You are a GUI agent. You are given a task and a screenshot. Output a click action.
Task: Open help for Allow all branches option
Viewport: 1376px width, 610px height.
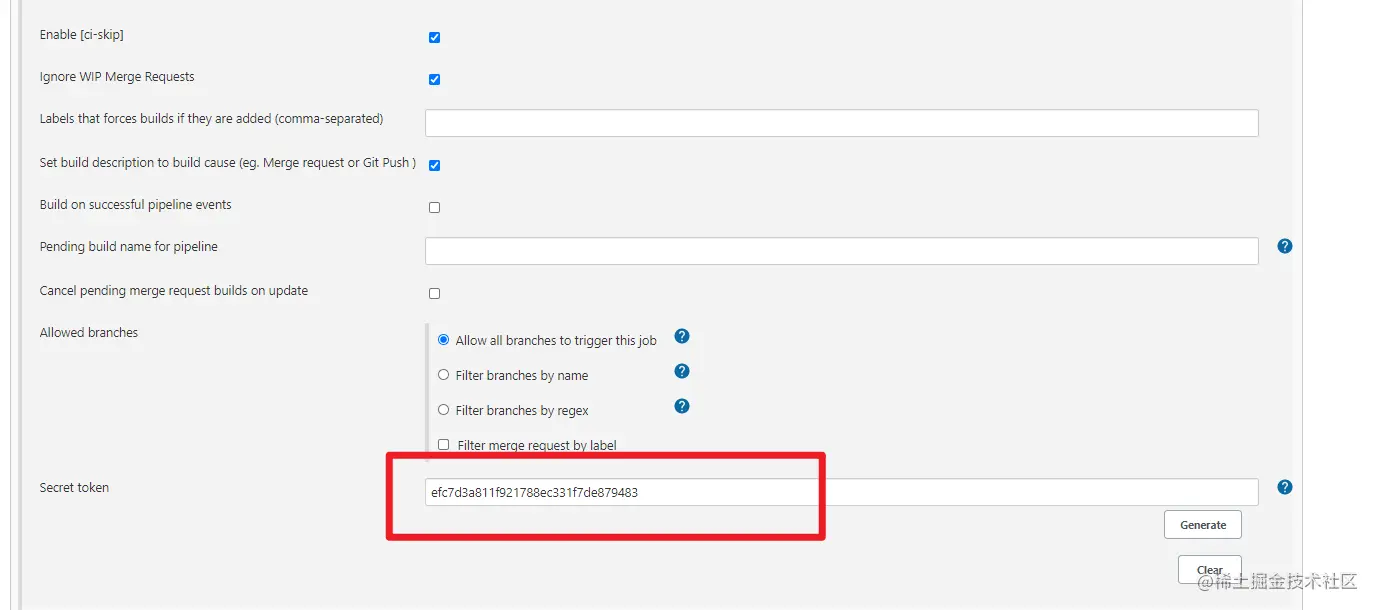(x=682, y=336)
